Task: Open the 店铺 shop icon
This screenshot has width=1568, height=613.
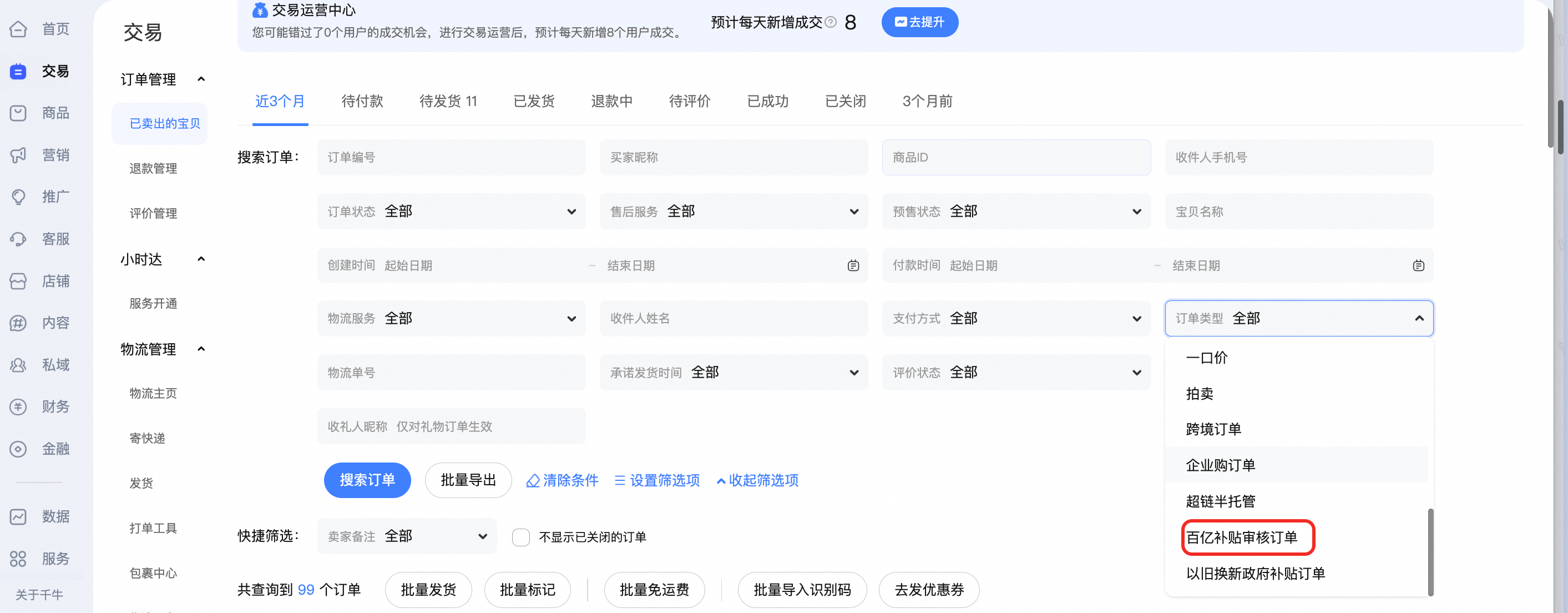Action: point(18,281)
